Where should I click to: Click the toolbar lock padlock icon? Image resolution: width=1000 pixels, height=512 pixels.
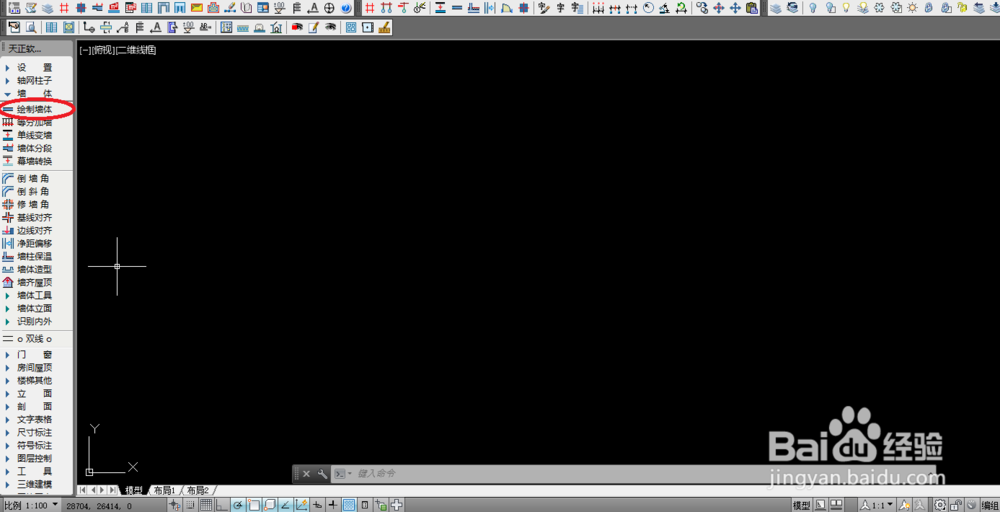tap(957, 505)
